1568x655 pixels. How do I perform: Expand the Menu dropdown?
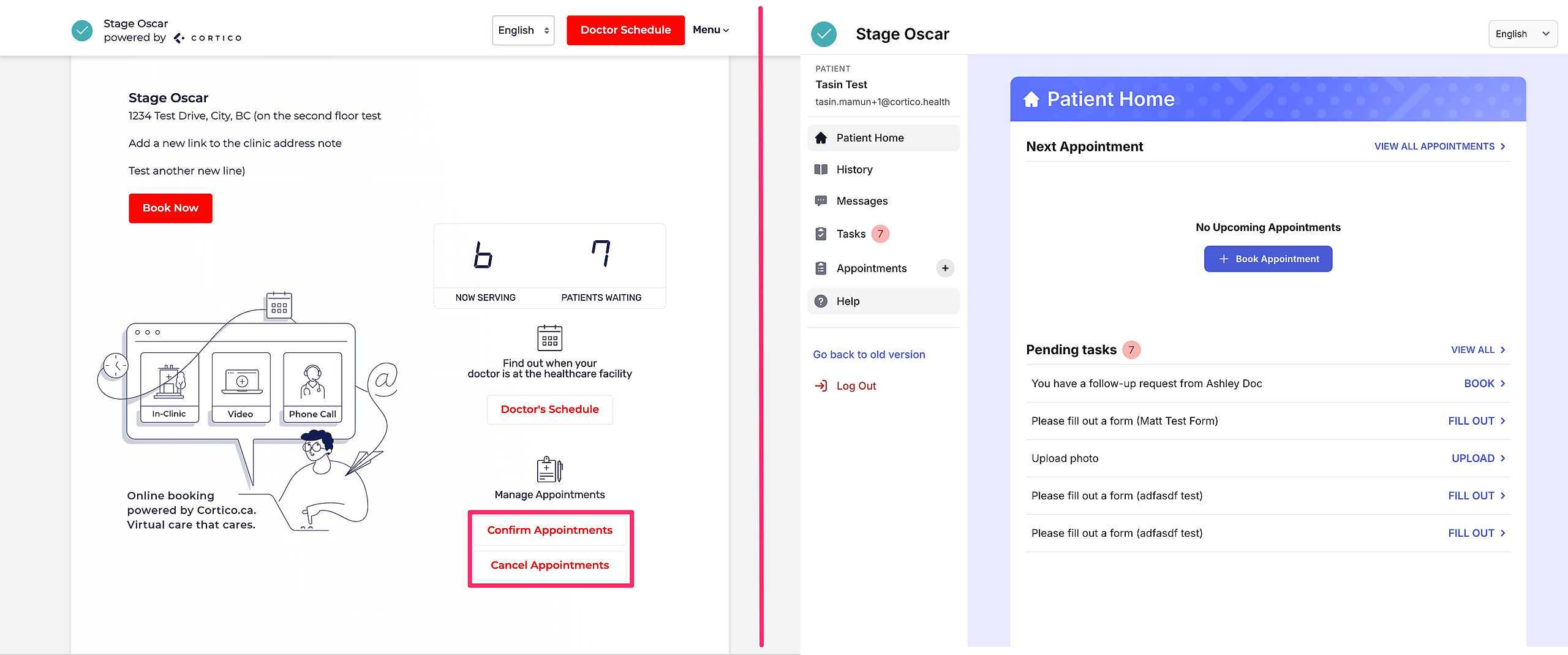710,30
